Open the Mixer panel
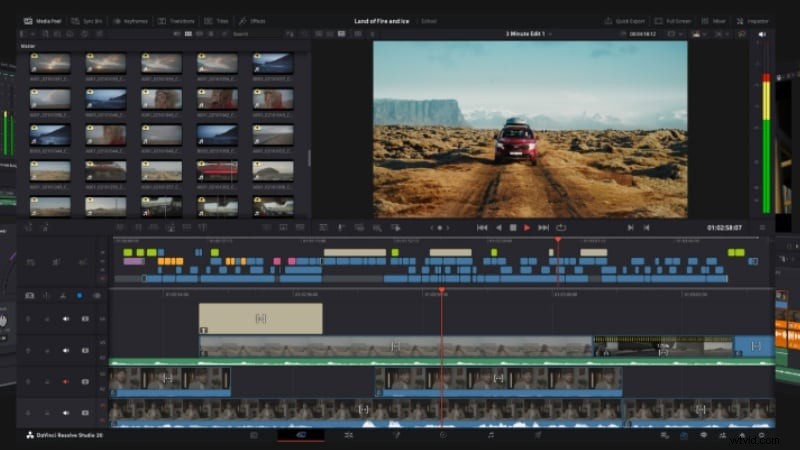Viewport: 800px width, 450px height. 713,21
